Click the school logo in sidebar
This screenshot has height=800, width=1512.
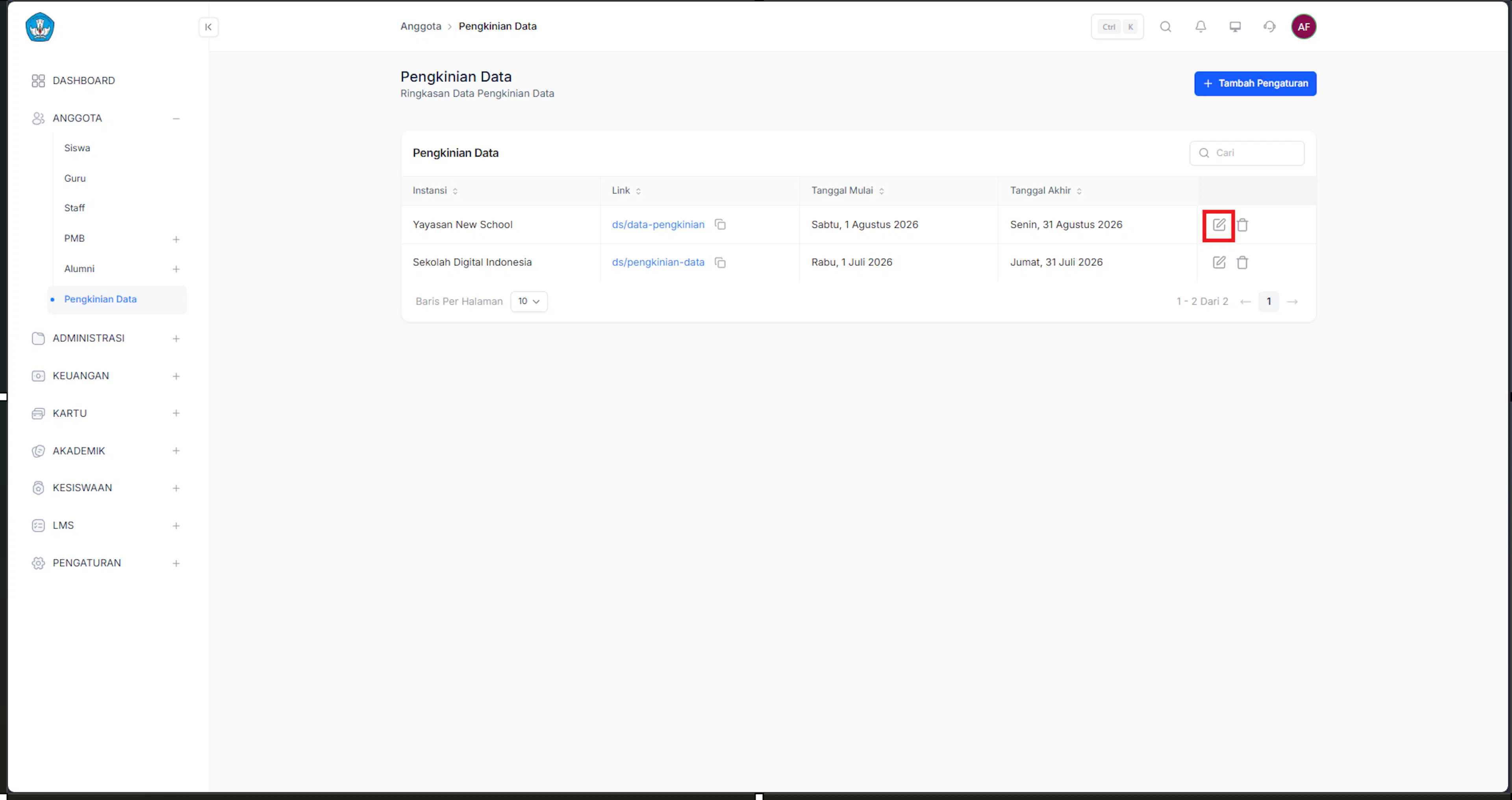click(40, 27)
